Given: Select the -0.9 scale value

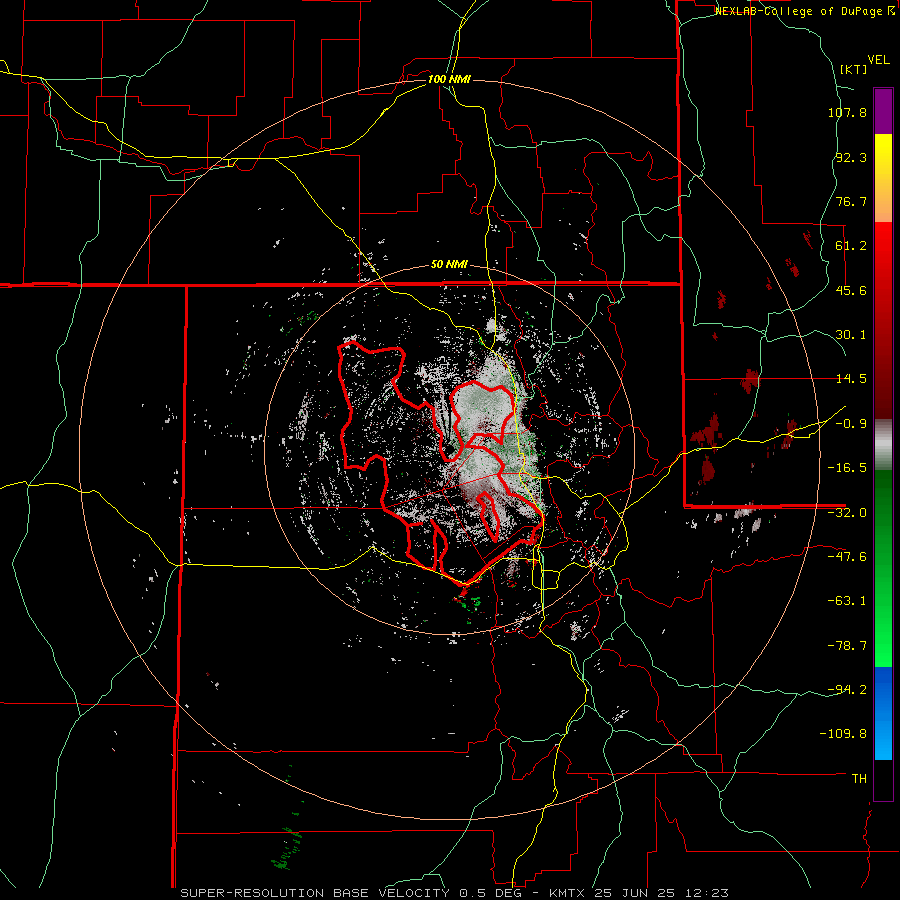Looking at the screenshot, I should 851,424.
